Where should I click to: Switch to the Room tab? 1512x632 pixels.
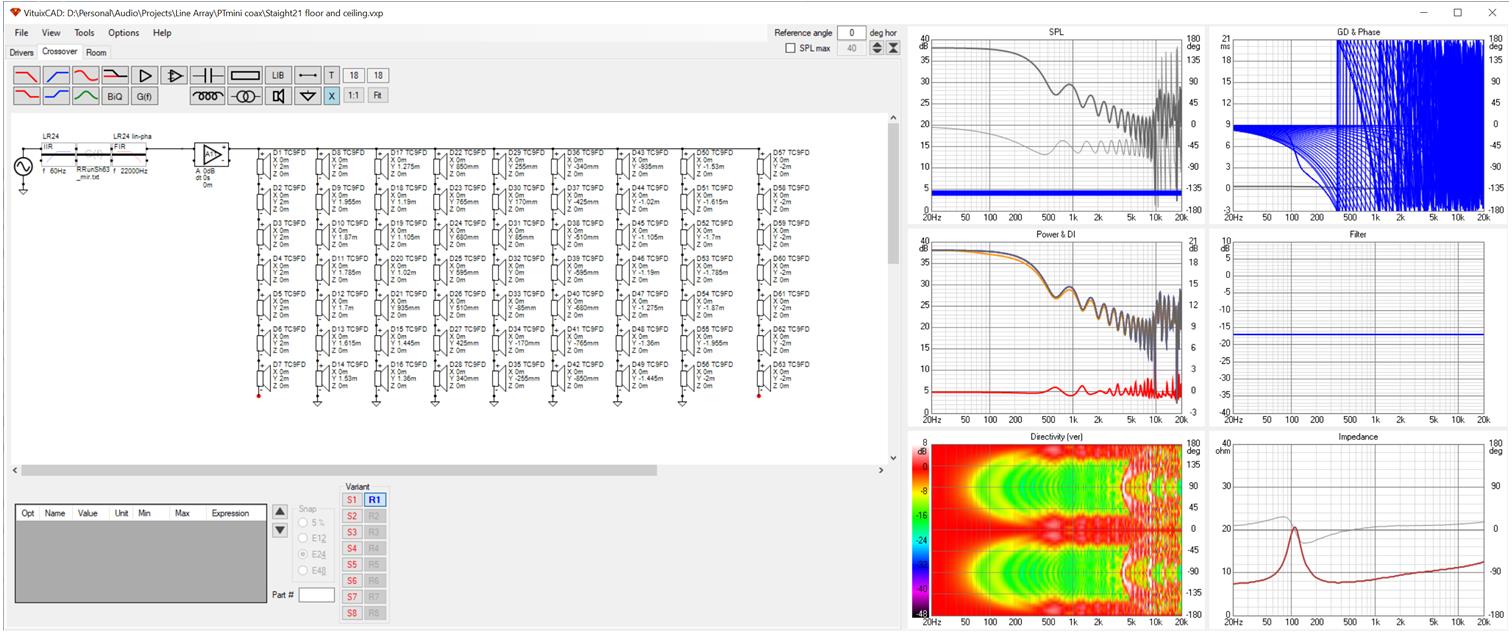(x=96, y=52)
